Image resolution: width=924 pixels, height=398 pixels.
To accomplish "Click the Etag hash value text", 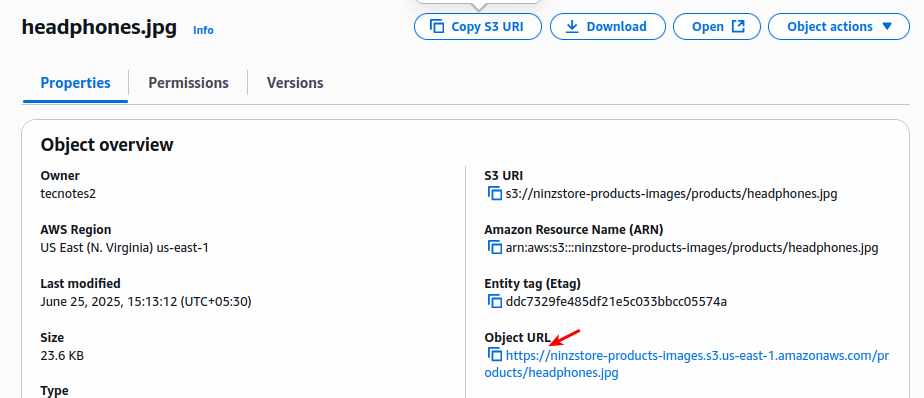I will [616, 302].
